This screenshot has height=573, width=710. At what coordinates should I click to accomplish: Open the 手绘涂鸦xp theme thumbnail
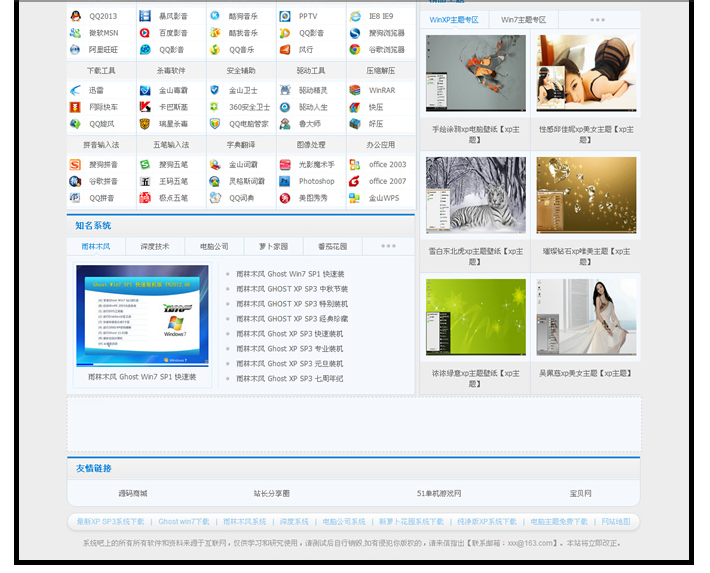pos(475,73)
